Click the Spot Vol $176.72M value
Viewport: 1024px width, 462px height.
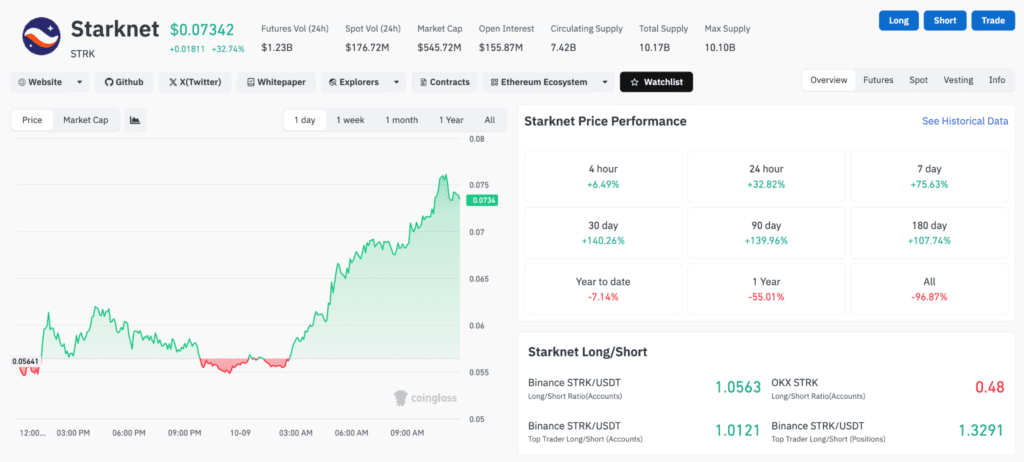point(367,48)
